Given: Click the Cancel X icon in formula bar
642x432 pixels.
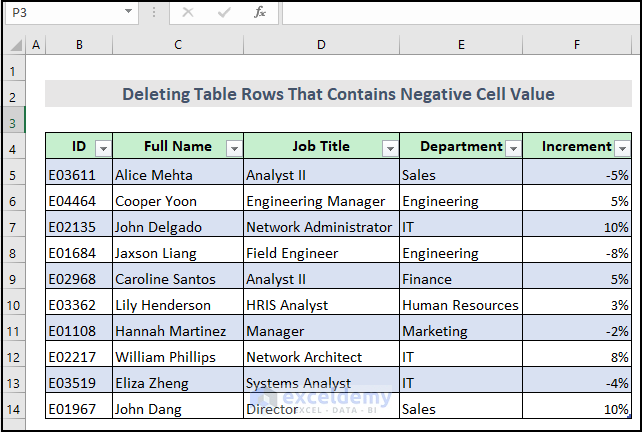Looking at the screenshot, I should point(188,12).
